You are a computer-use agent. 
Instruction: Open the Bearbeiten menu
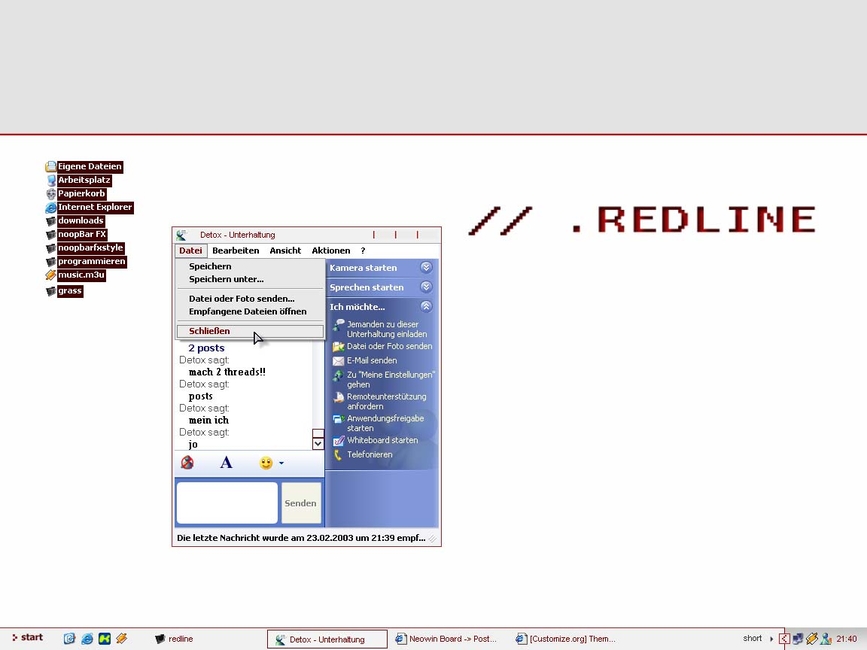tap(236, 250)
